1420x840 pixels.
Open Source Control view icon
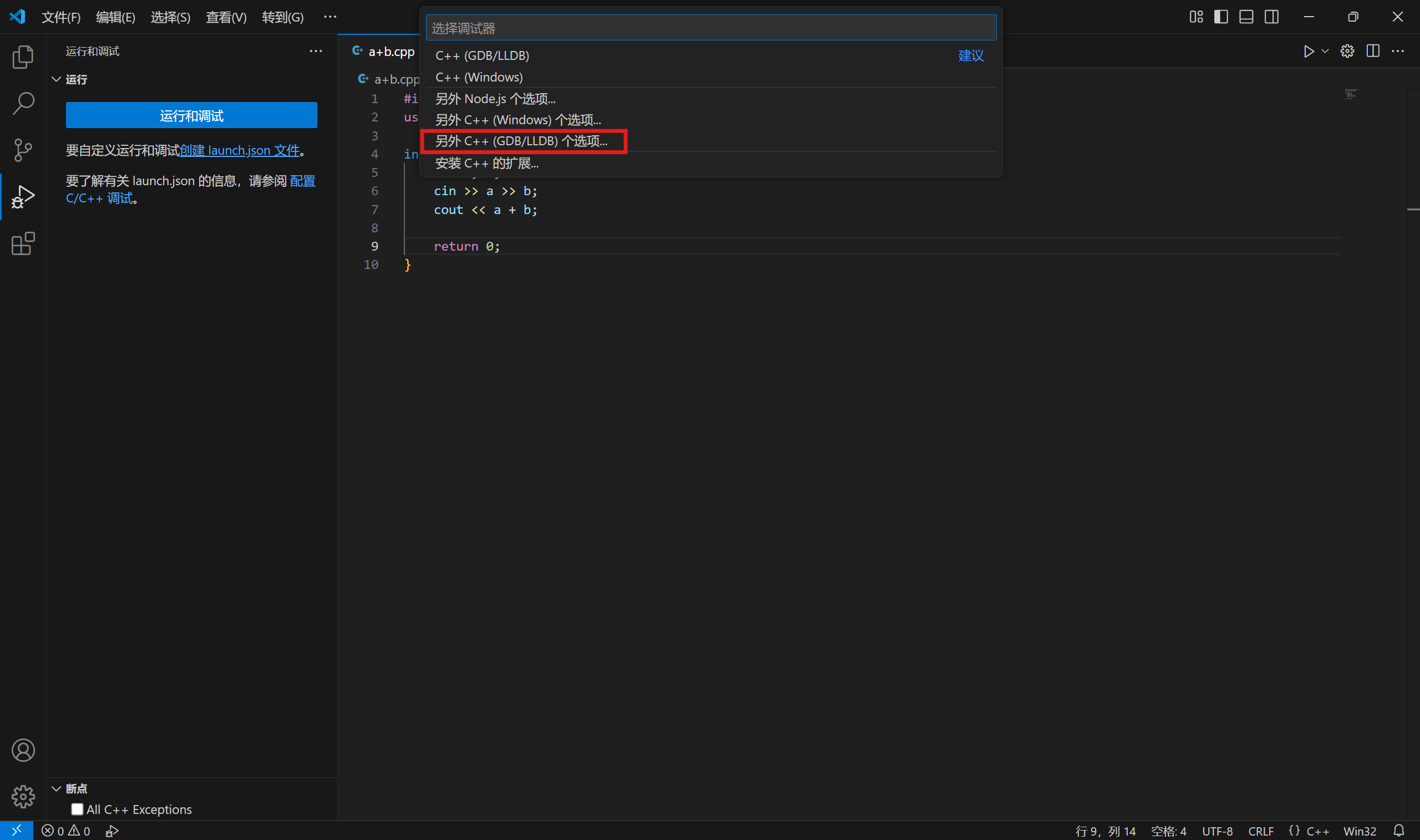coord(23,150)
